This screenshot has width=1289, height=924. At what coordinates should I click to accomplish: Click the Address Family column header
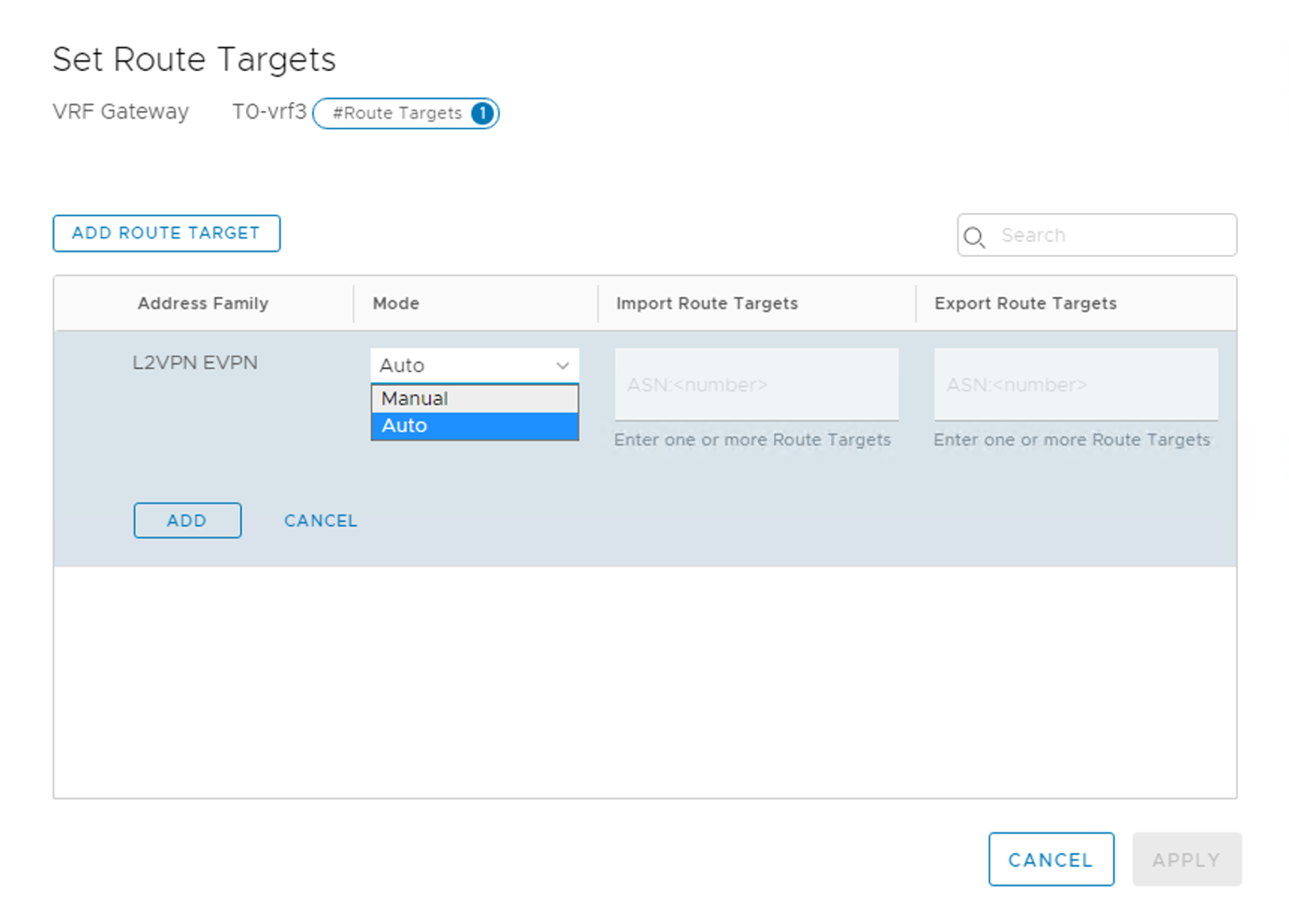coord(203,304)
